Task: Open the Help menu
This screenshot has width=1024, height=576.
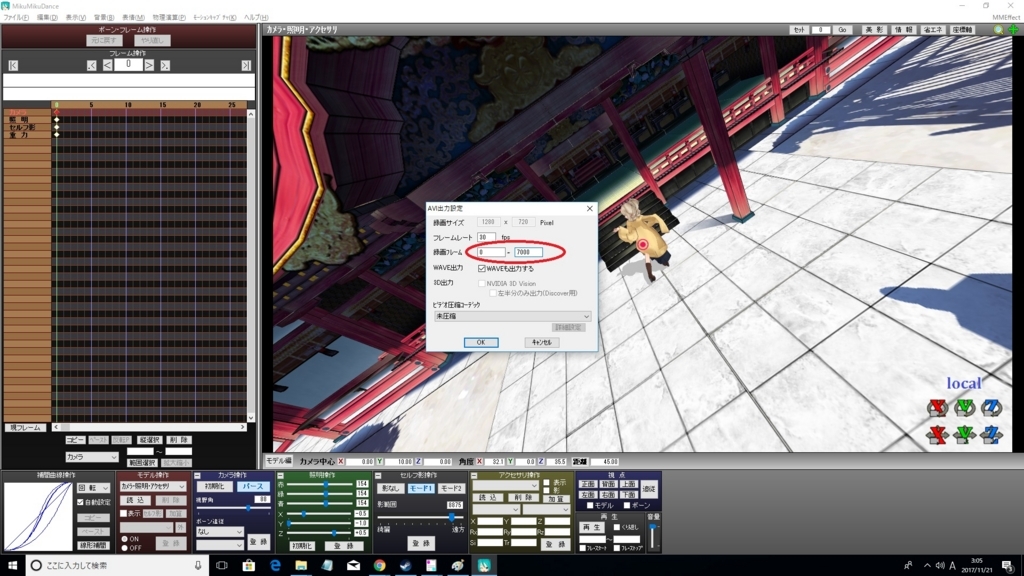Action: coord(255,18)
